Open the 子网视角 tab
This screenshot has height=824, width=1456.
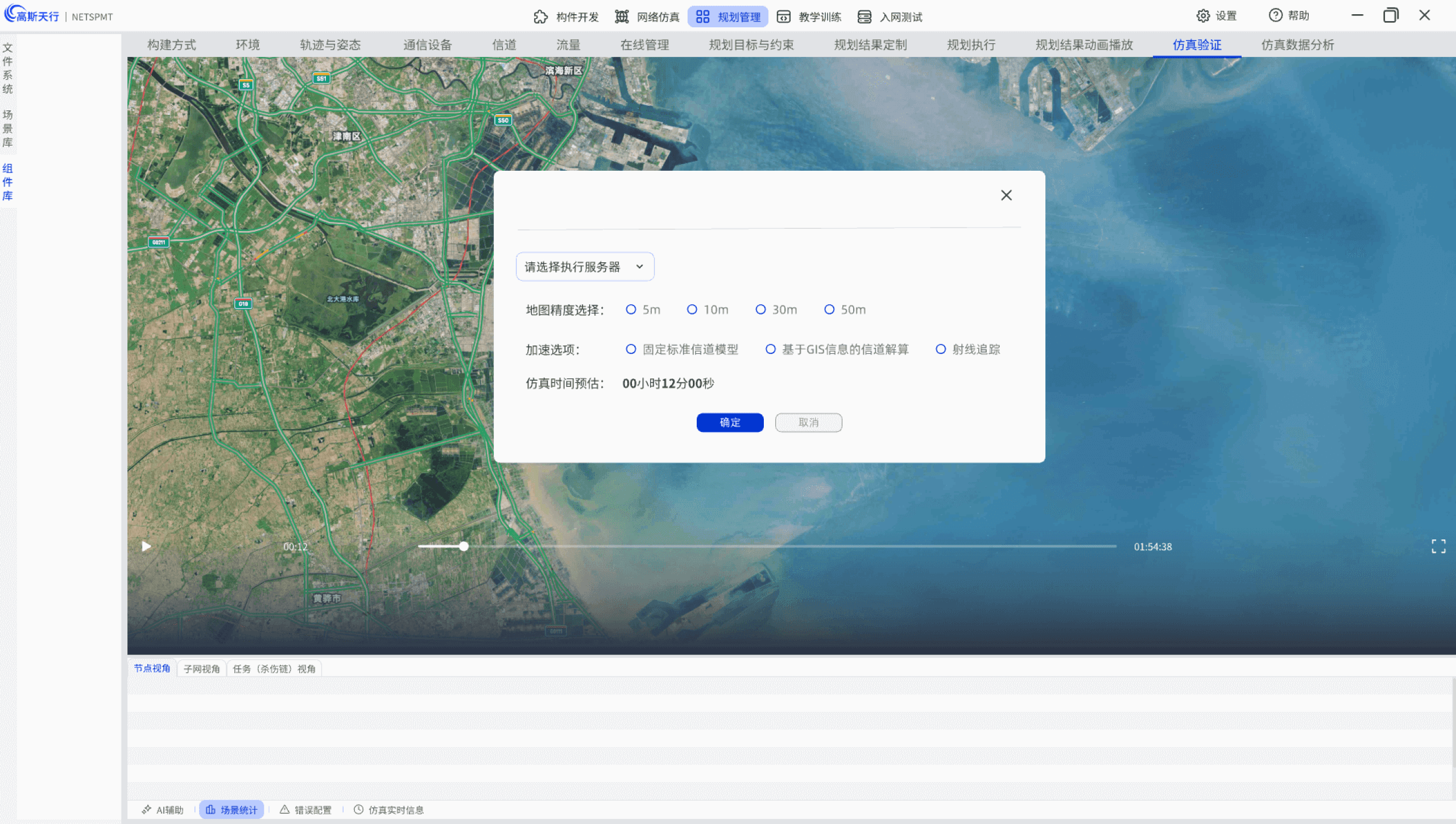coord(201,669)
